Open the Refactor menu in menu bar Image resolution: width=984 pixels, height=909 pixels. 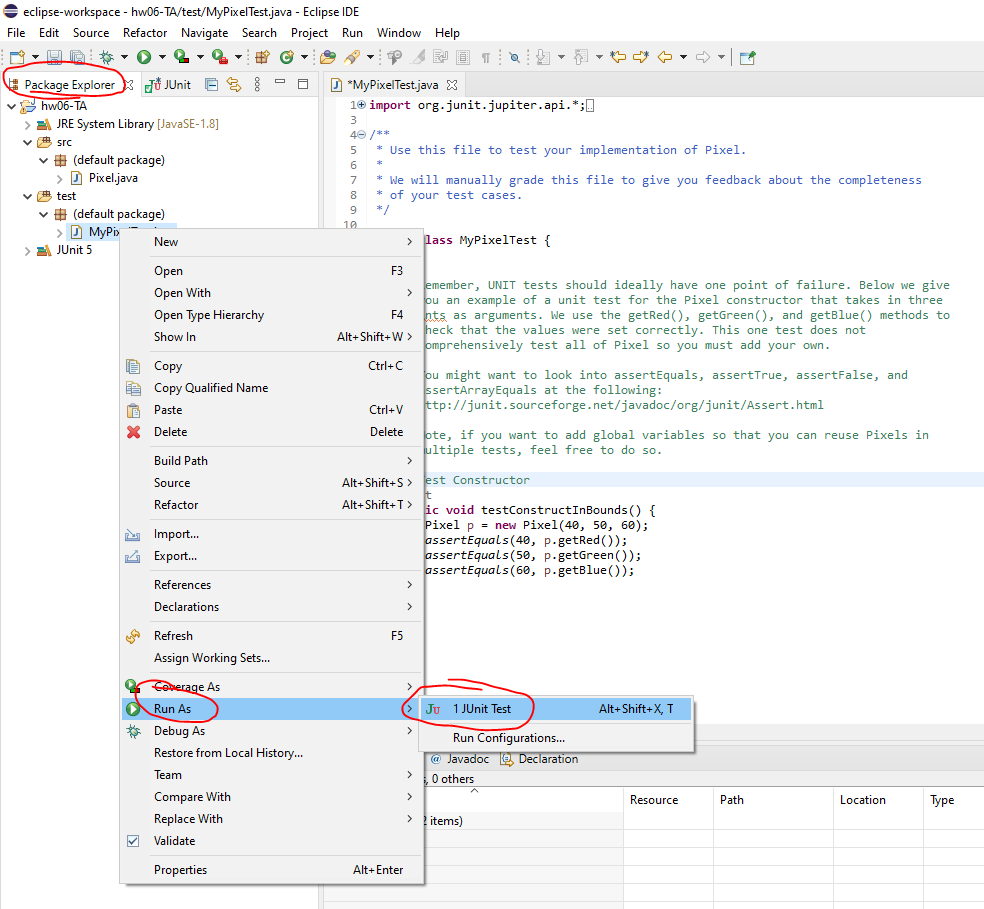[x=145, y=33]
